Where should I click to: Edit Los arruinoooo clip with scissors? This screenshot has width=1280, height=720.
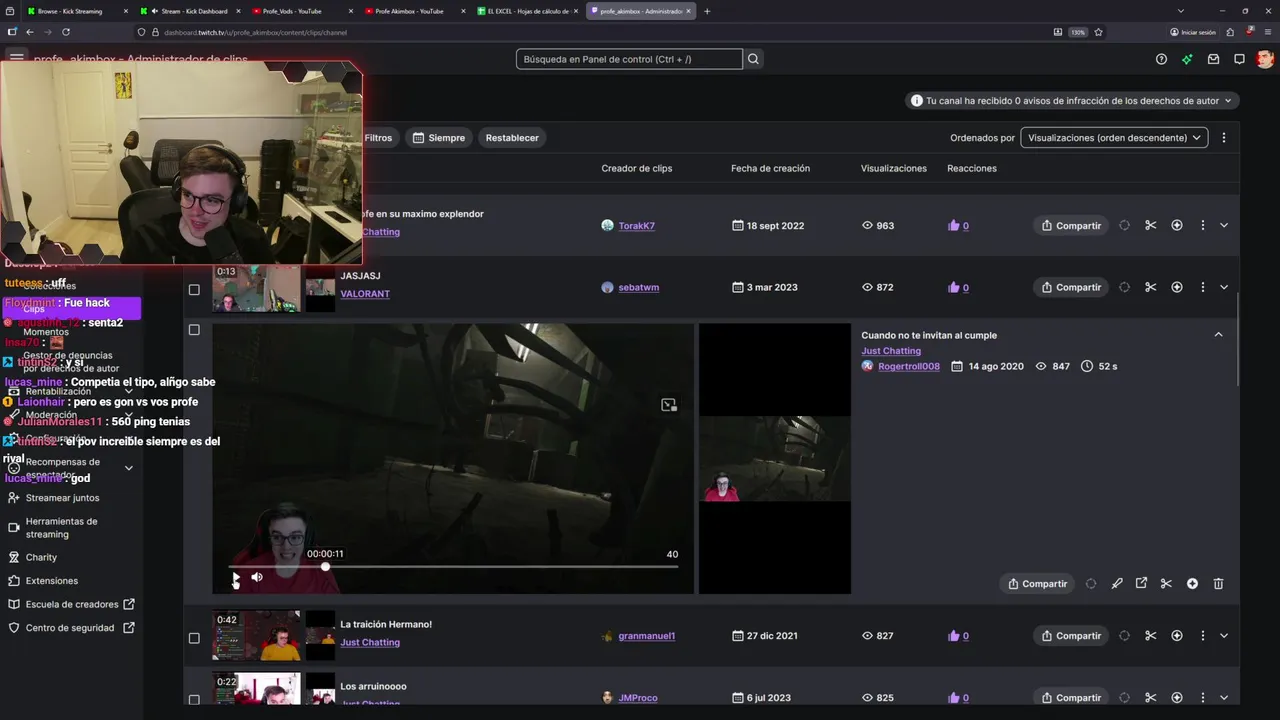click(1151, 698)
